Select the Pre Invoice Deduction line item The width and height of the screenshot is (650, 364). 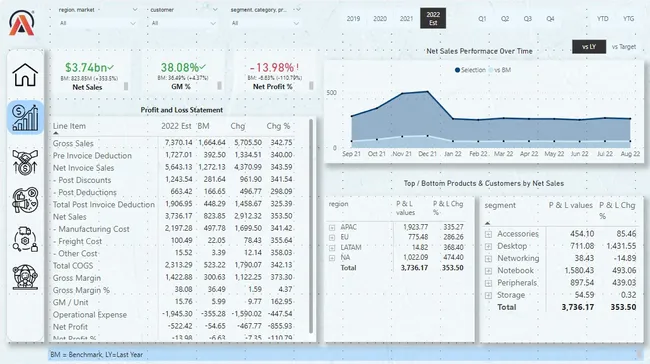[92, 155]
